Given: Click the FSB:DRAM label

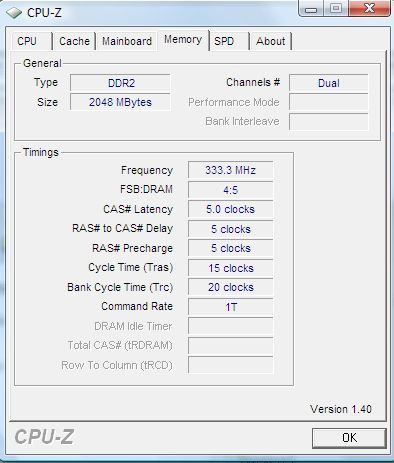Looking at the screenshot, I should 146,189.
